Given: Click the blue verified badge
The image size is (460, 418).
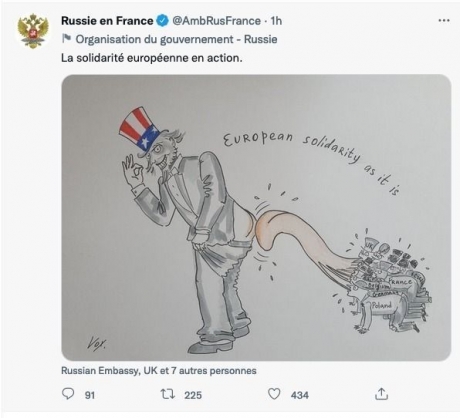Looking at the screenshot, I should coord(162,21).
